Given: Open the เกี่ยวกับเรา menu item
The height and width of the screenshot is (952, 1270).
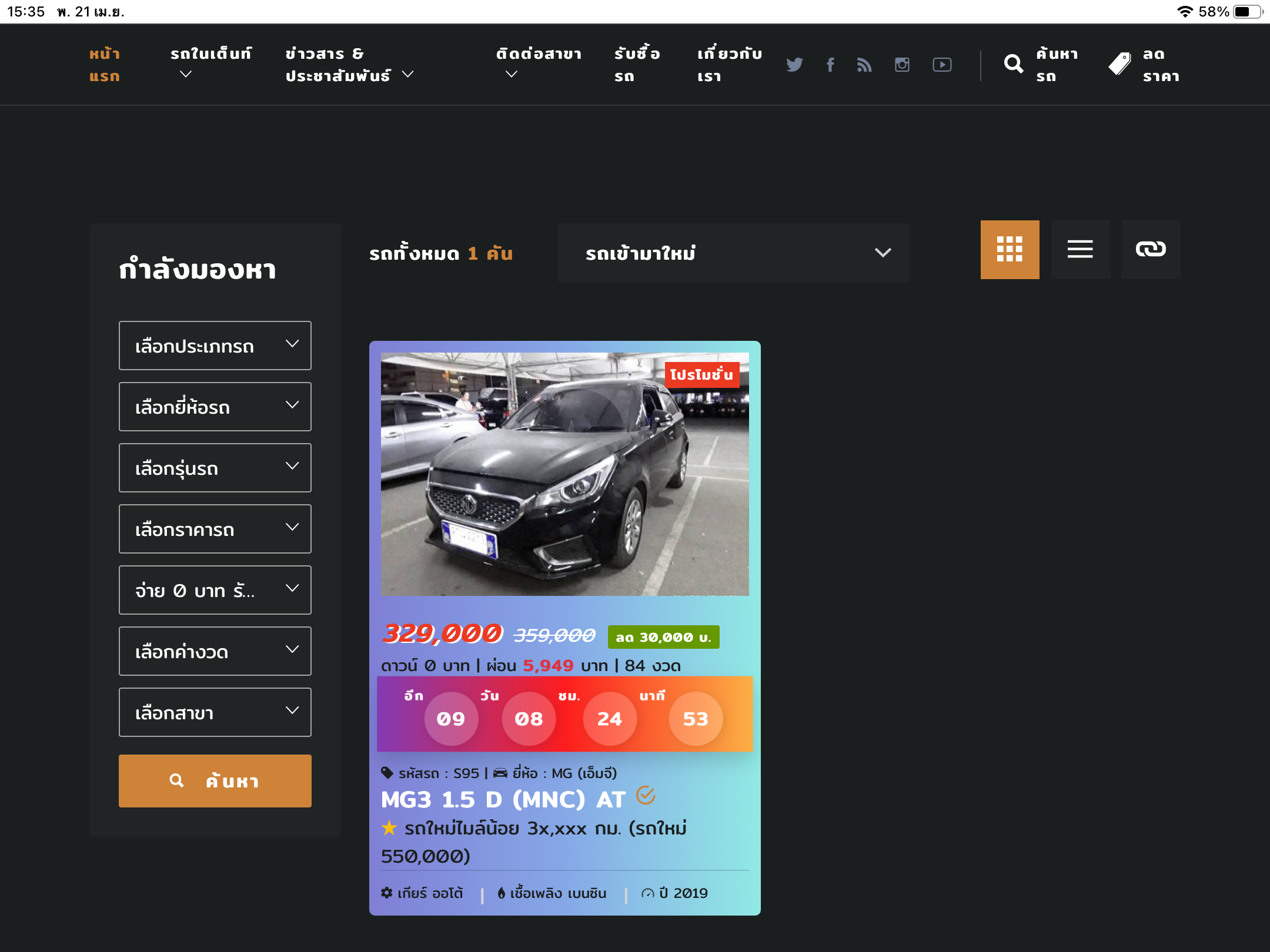Looking at the screenshot, I should (730, 65).
